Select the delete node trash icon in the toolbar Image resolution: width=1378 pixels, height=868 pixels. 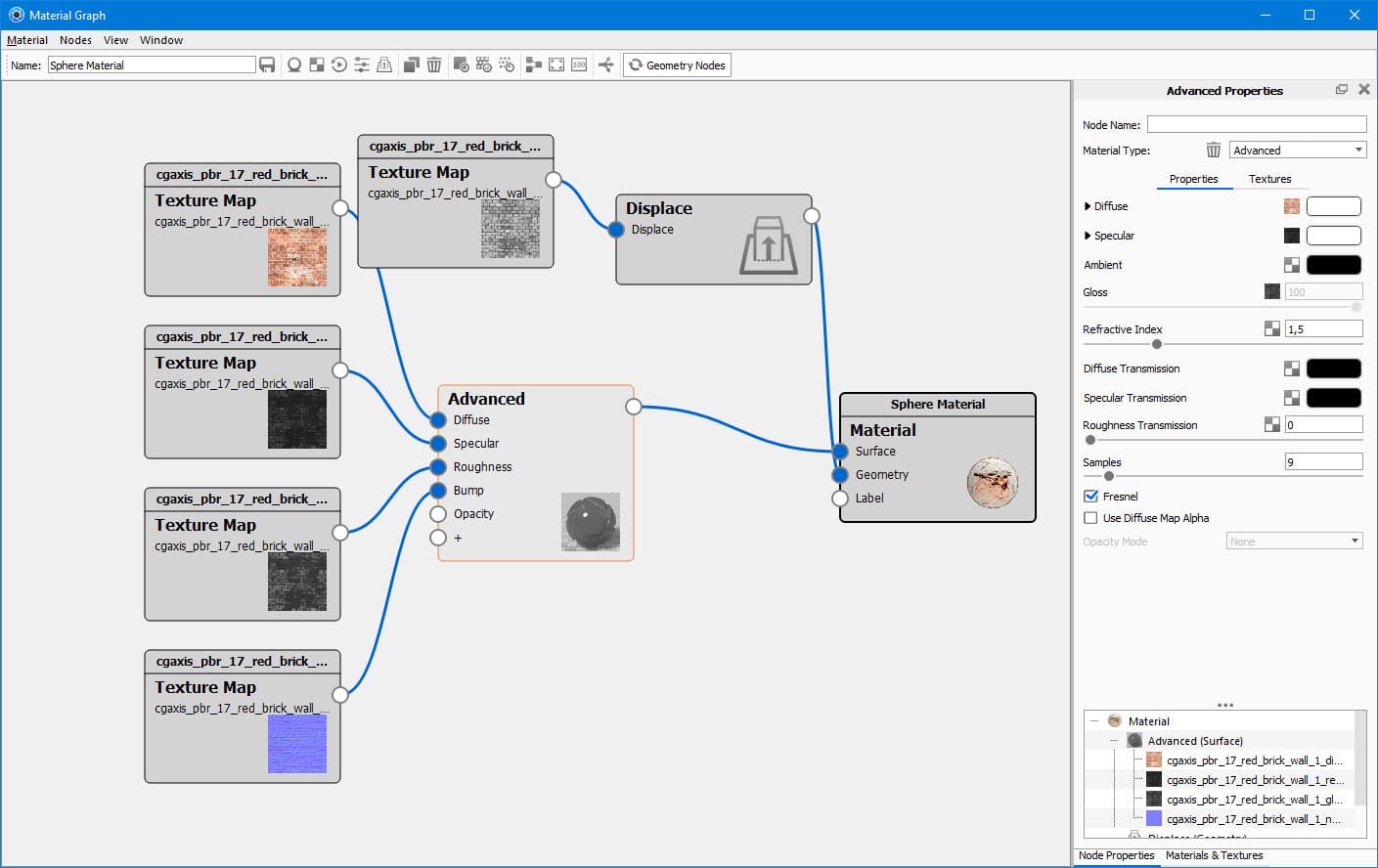434,65
